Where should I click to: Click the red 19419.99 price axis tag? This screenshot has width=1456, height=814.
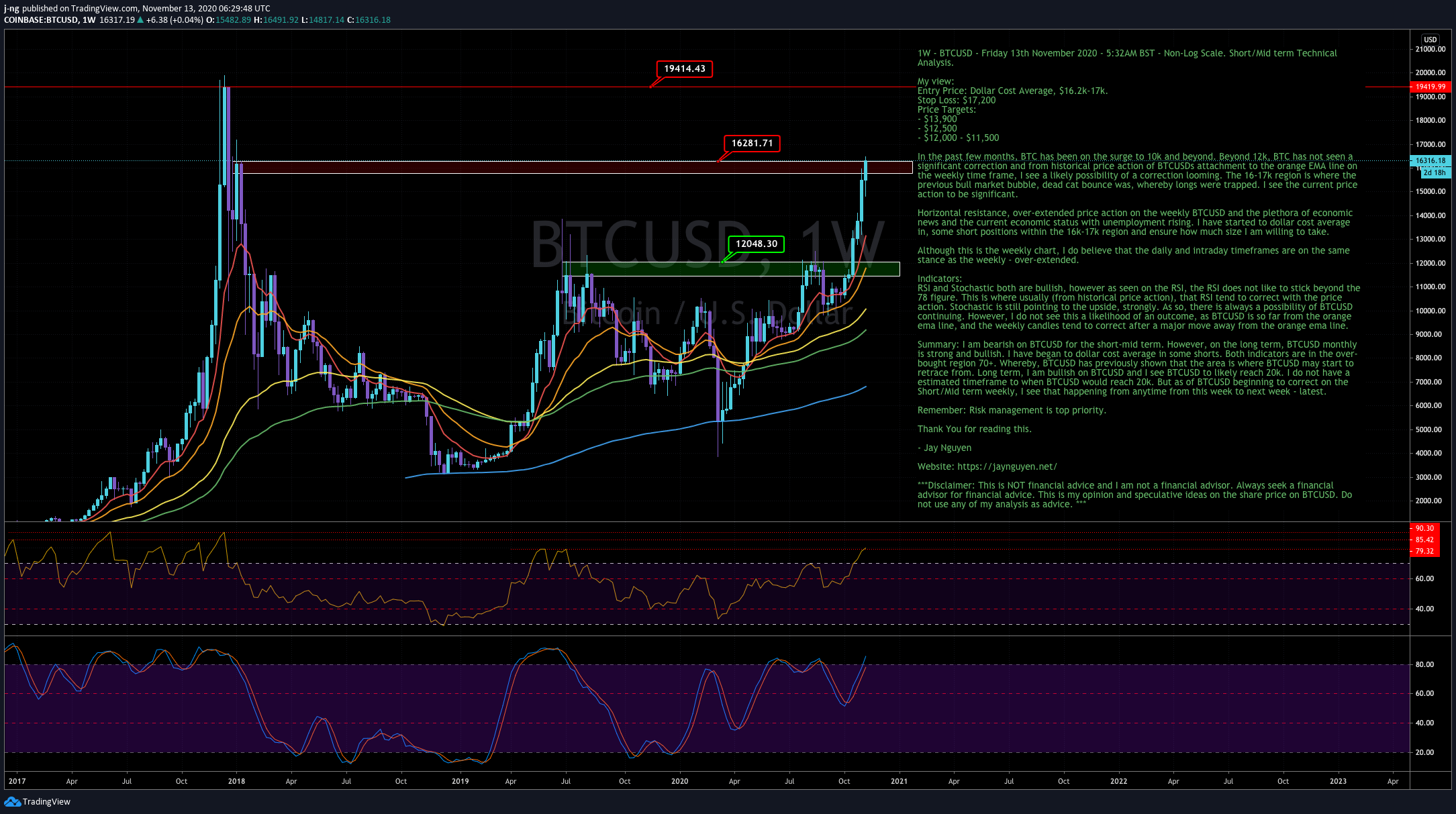point(1430,87)
